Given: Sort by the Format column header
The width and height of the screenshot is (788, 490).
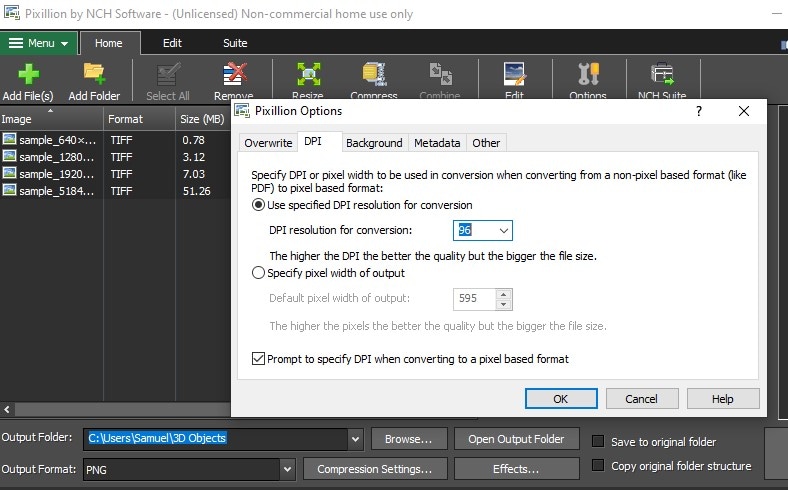Looking at the screenshot, I should click(x=139, y=119).
